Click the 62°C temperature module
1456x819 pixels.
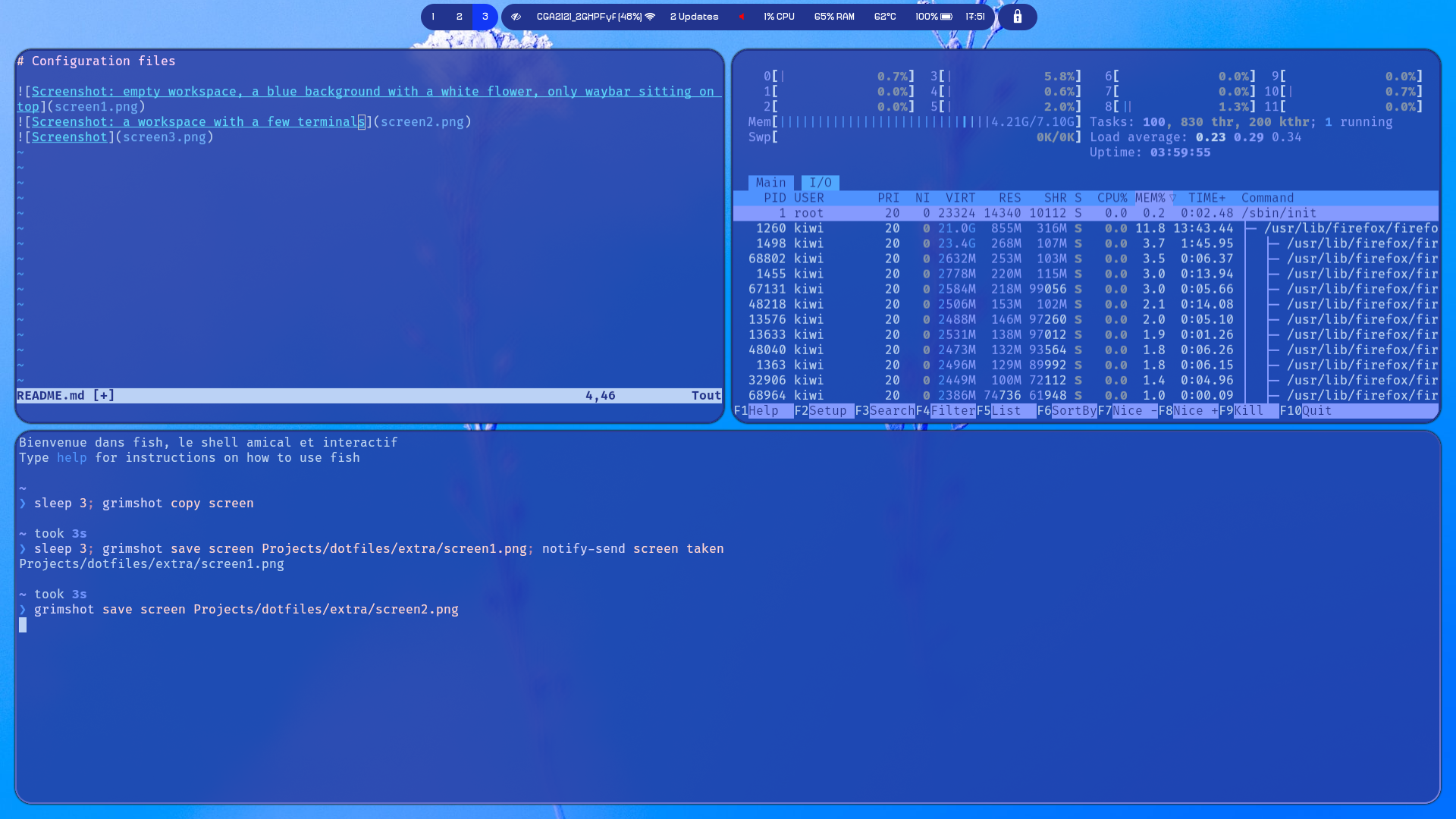click(x=885, y=17)
